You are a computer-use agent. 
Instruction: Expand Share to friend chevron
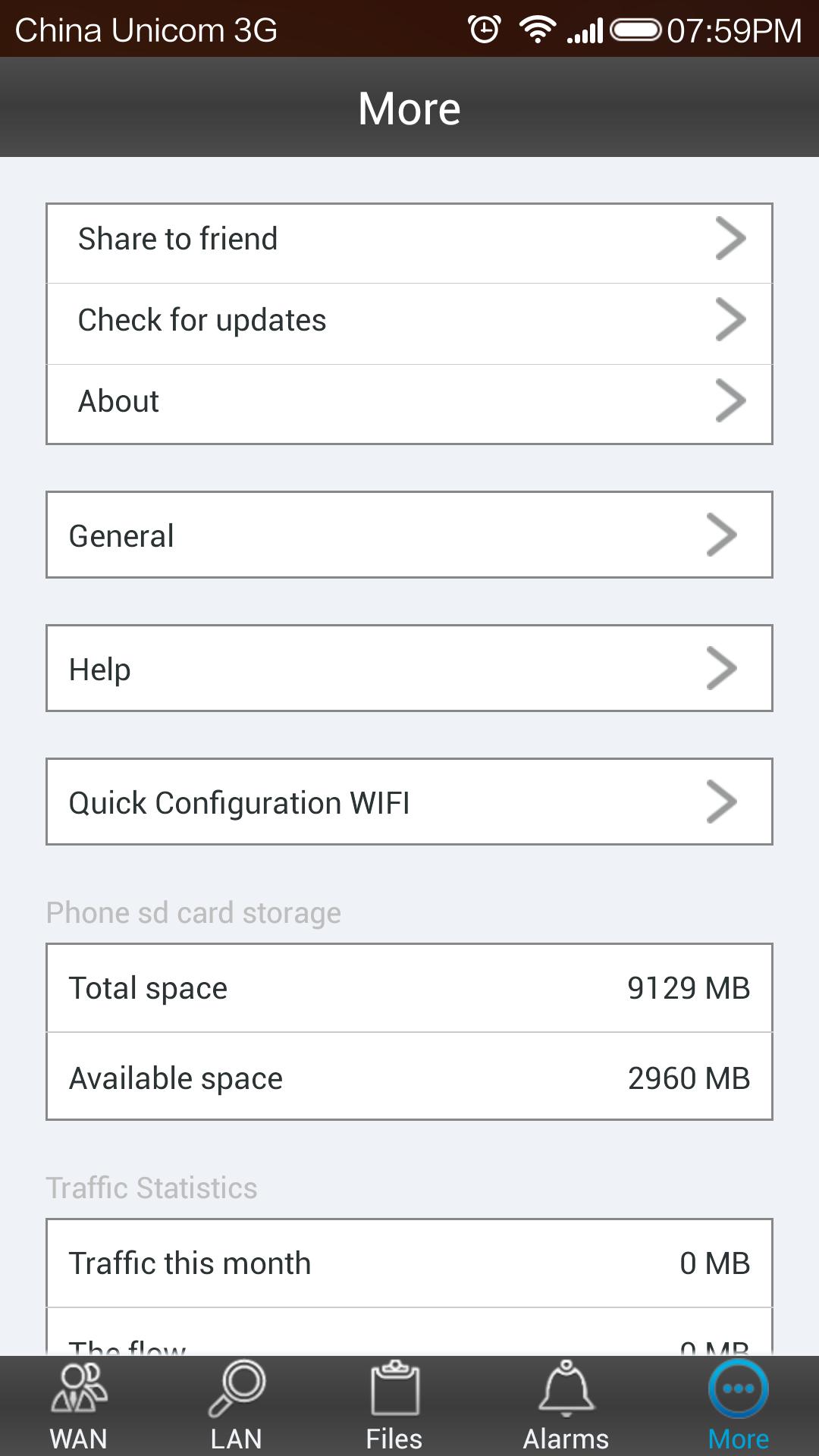coord(730,239)
